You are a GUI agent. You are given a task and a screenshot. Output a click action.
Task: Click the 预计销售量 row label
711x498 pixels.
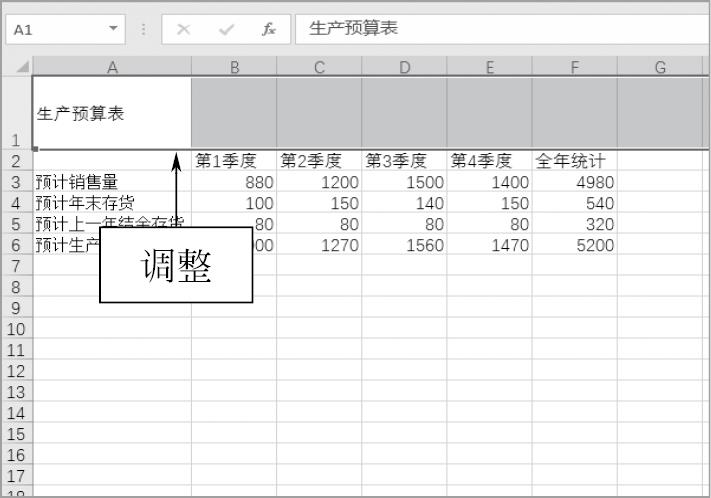click(112, 181)
